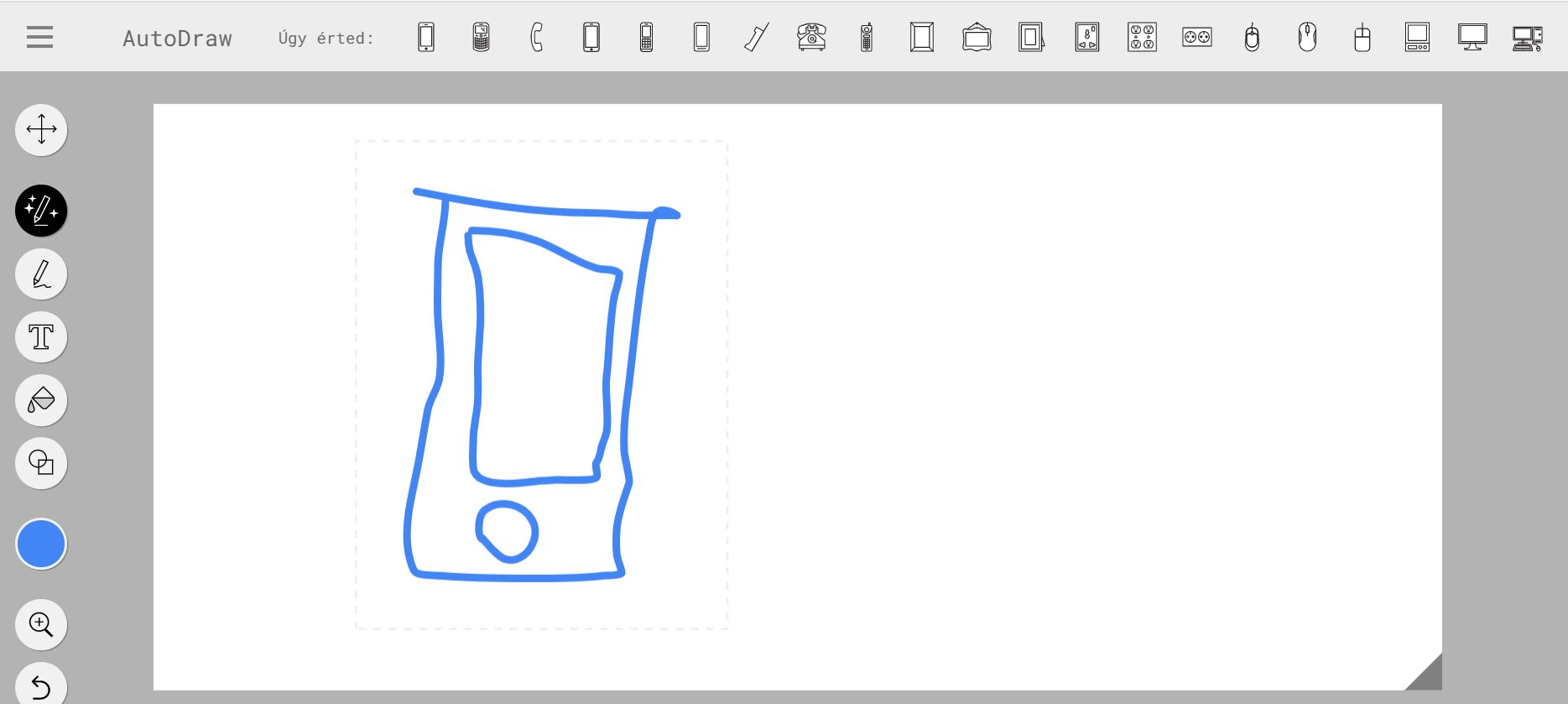Select the Type text tool
The width and height of the screenshot is (1568, 704).
tap(41, 337)
